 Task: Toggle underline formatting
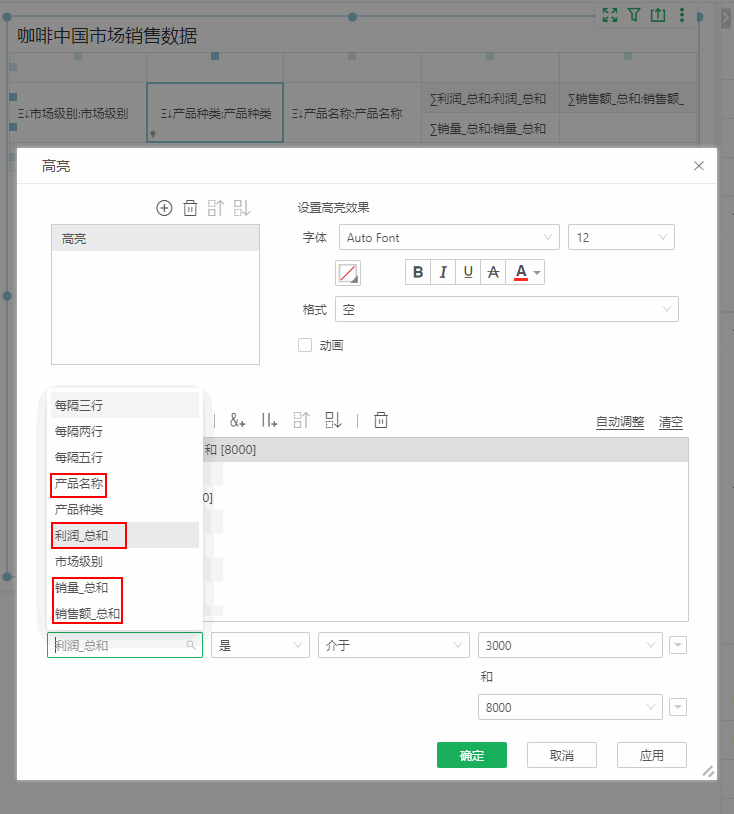coord(468,272)
